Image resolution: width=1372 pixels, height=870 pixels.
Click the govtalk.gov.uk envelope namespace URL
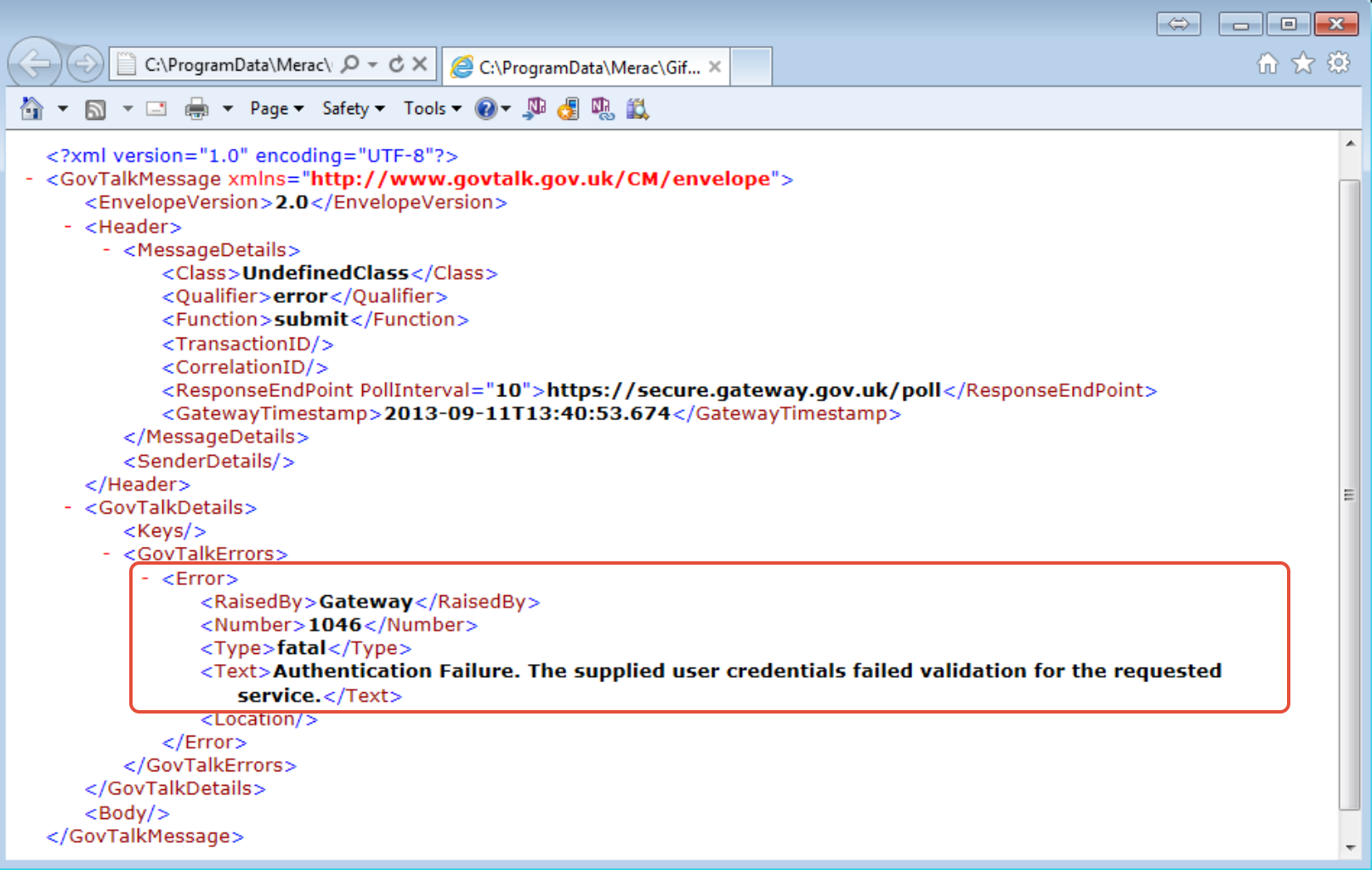[x=541, y=179]
